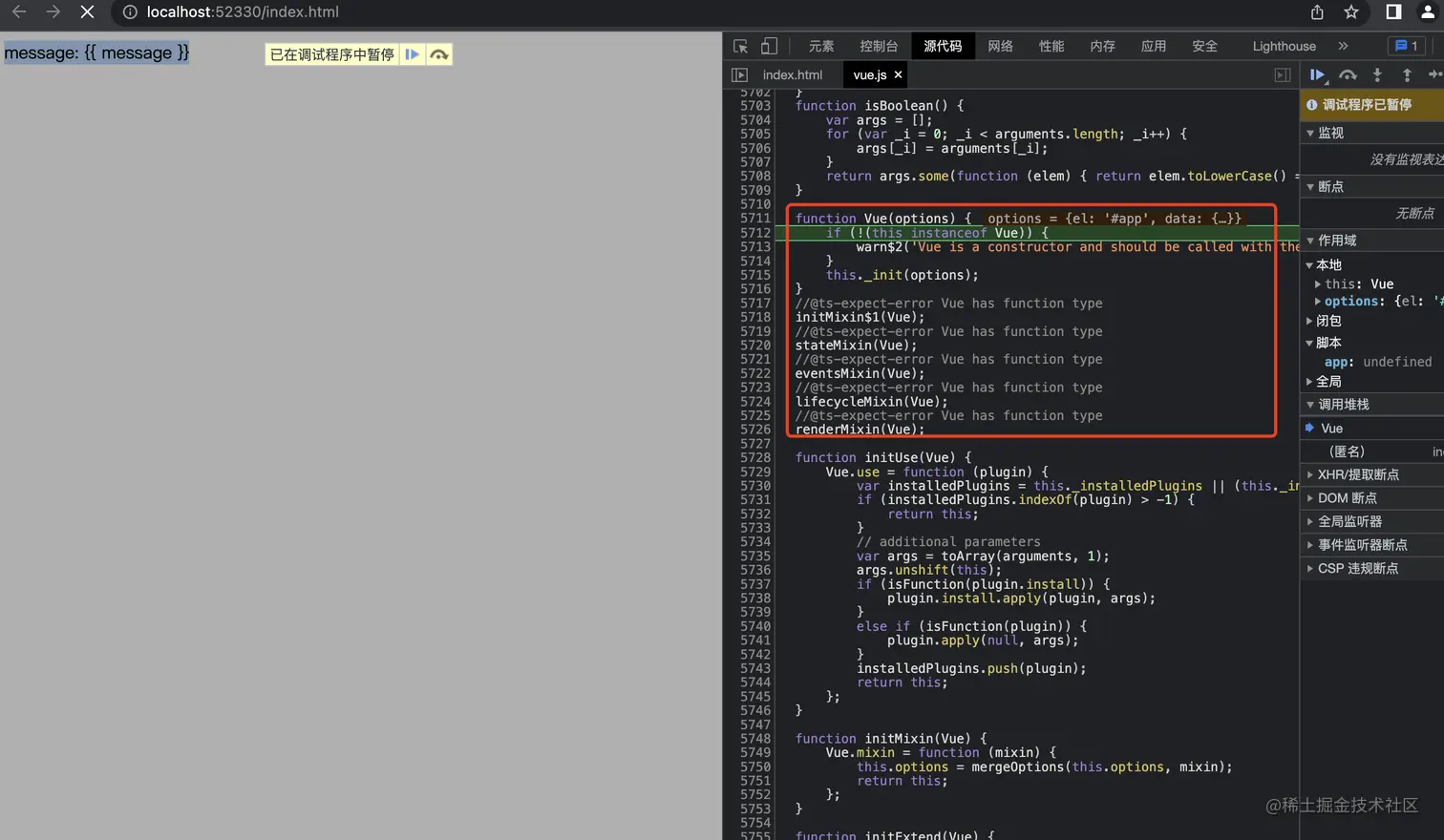
Task: Select the Vue call stack frame
Action: click(x=1372, y=429)
